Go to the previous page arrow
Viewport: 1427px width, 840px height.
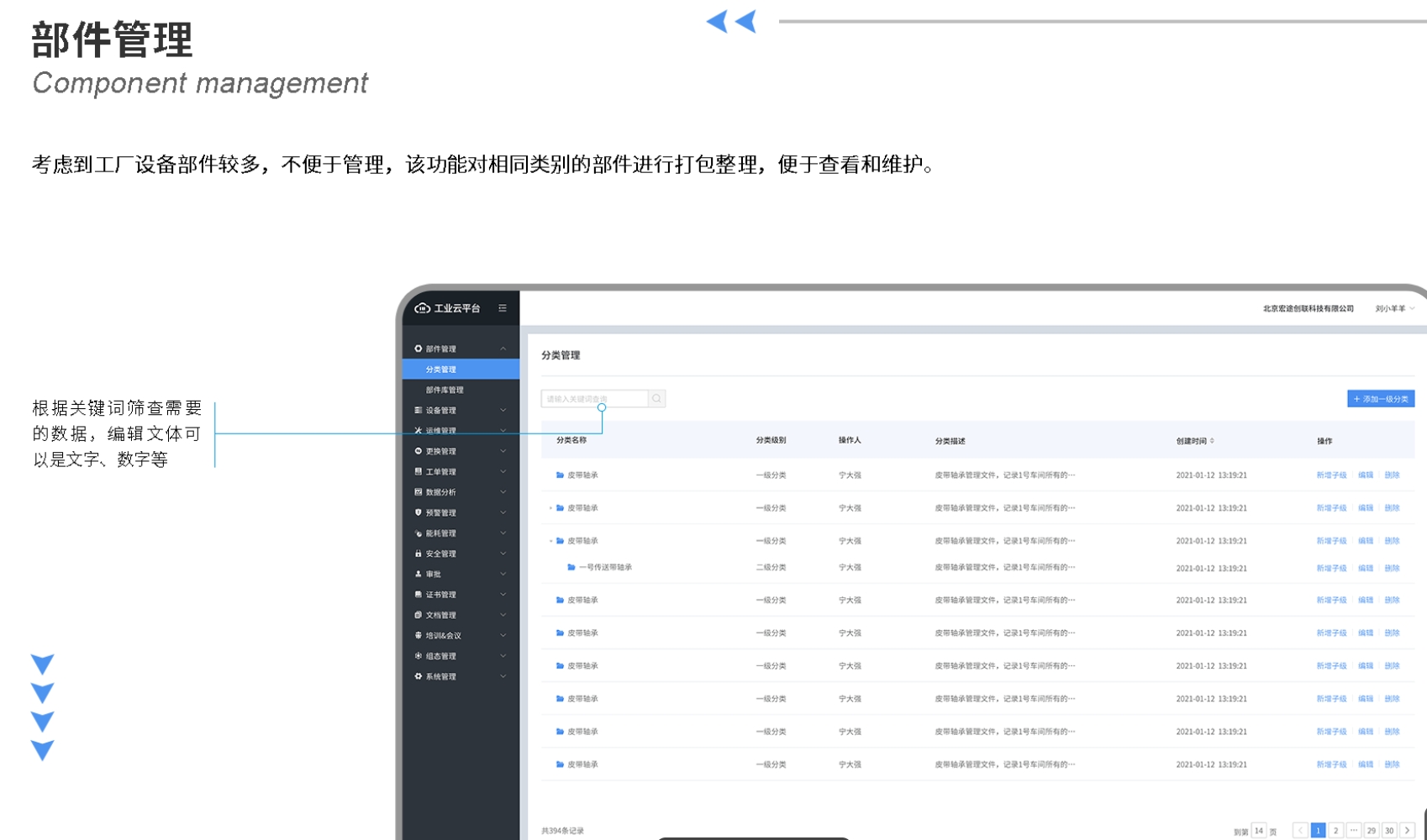pyautogui.click(x=1300, y=831)
